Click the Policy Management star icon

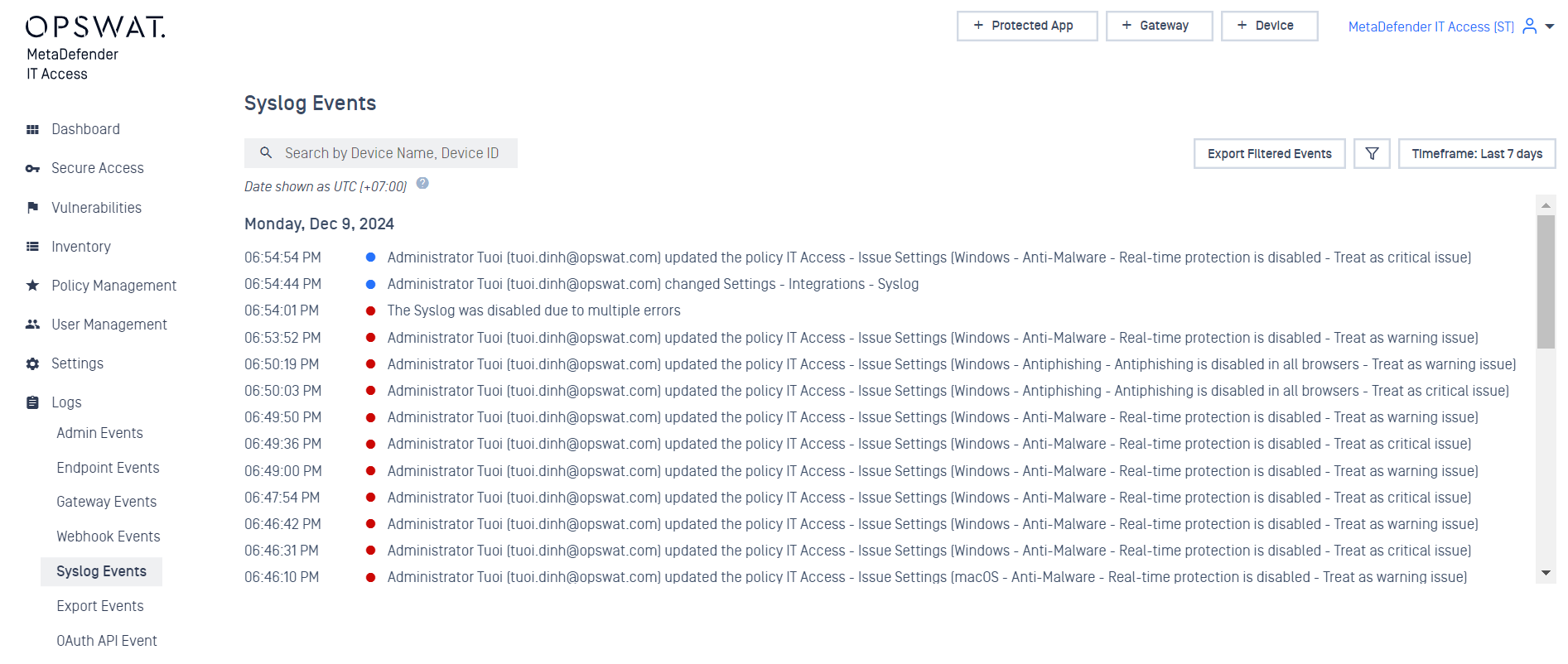[x=33, y=286]
